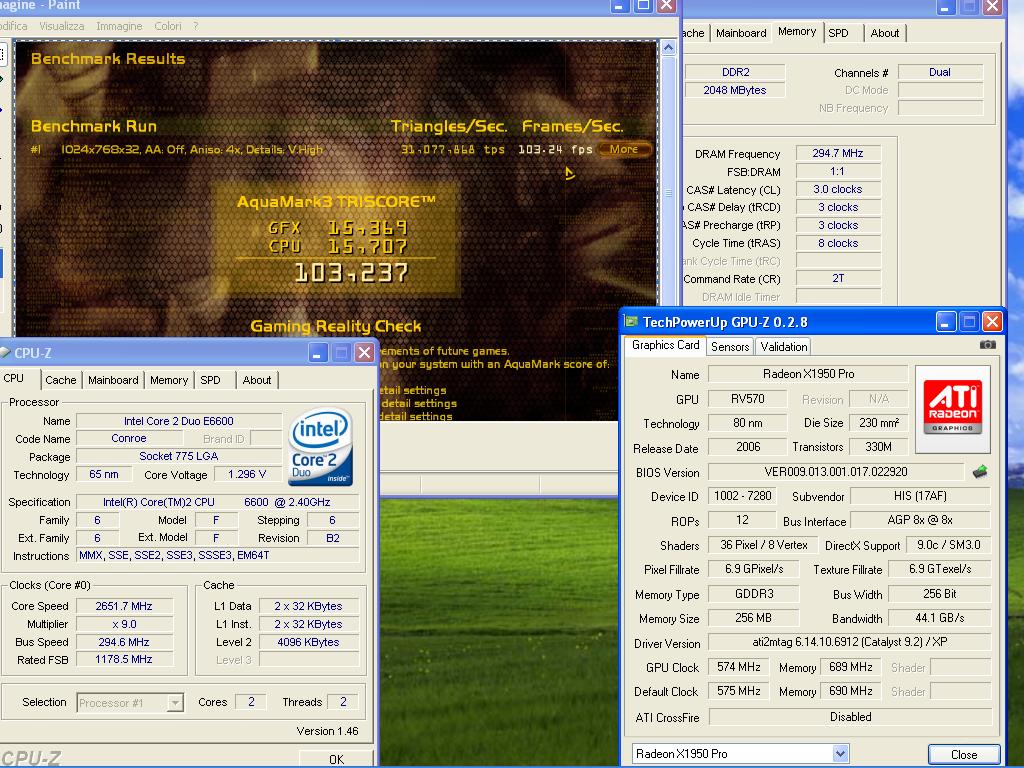Click the BIOS Version field in GPU-Z

tap(836, 472)
